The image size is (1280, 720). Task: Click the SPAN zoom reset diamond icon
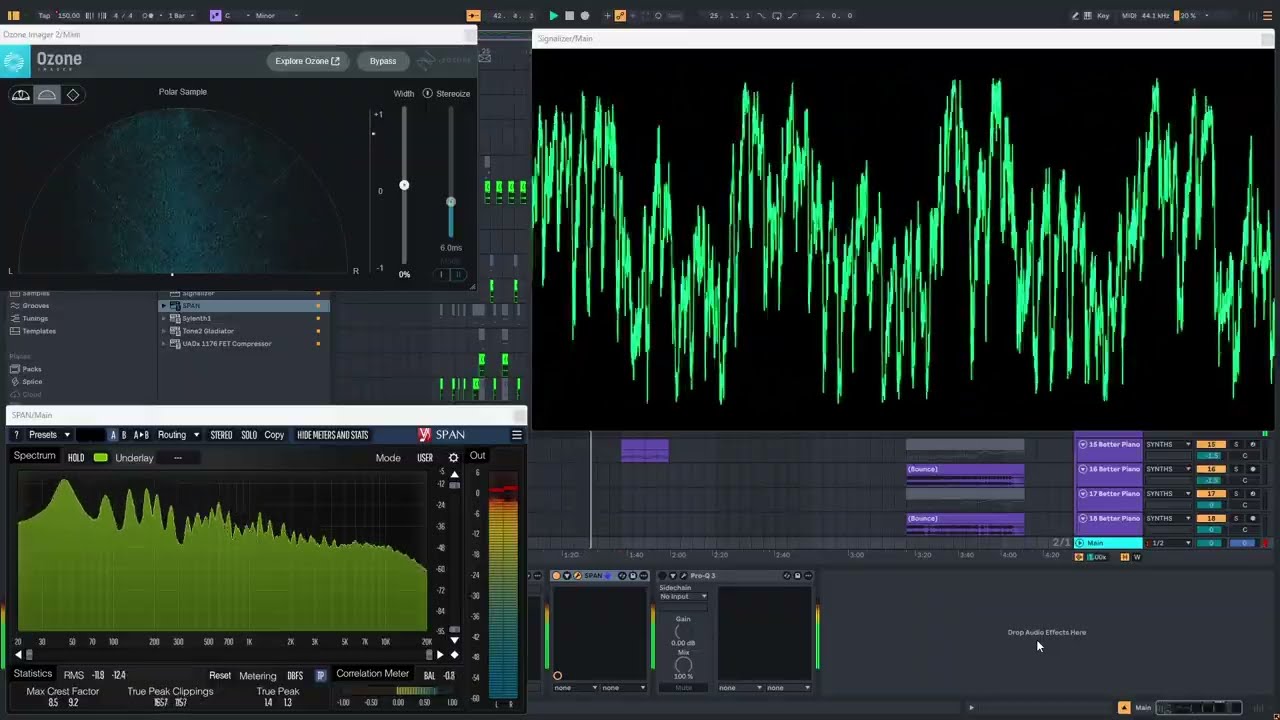[454, 655]
